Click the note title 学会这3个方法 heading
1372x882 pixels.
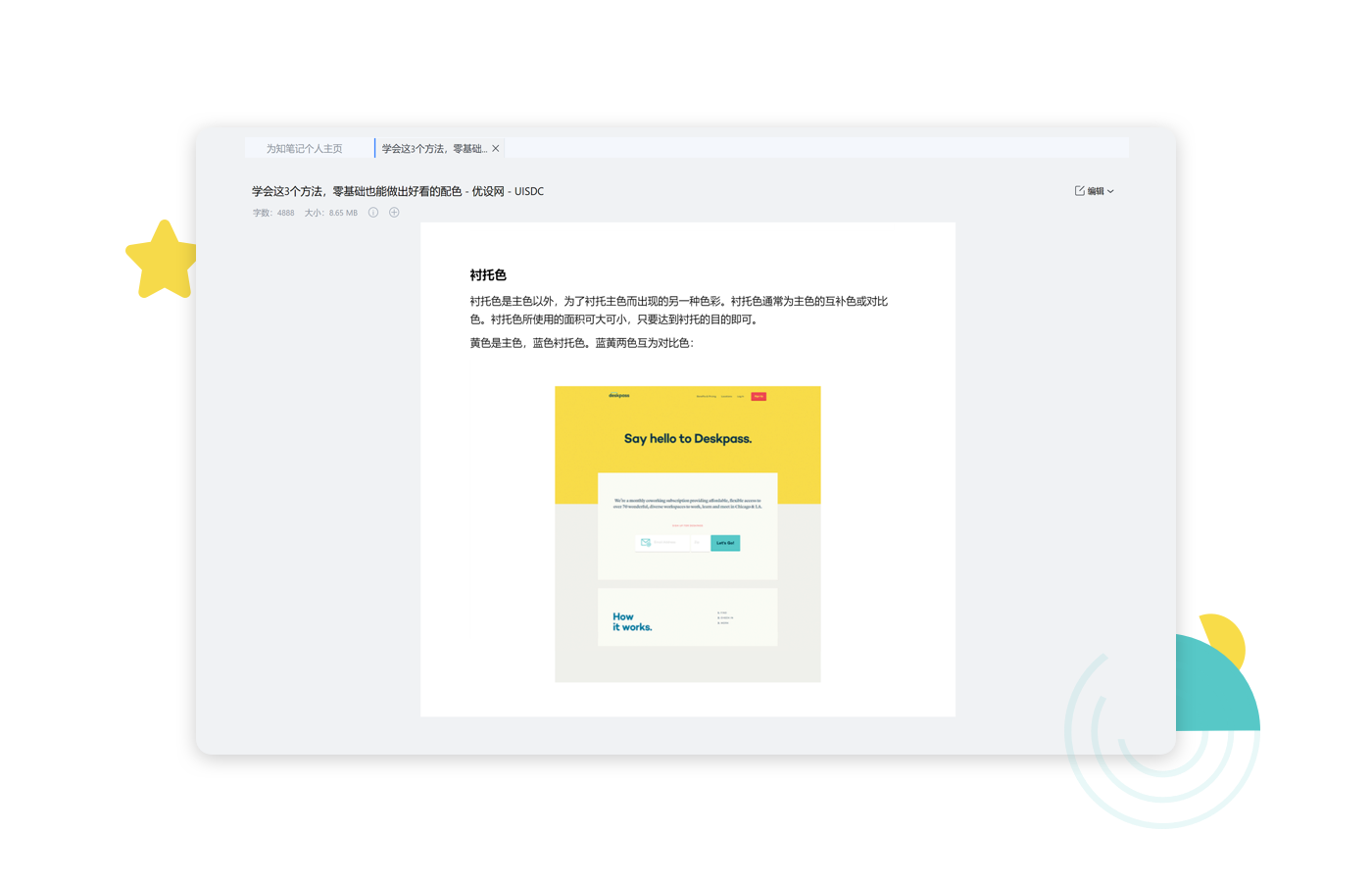[x=397, y=191]
